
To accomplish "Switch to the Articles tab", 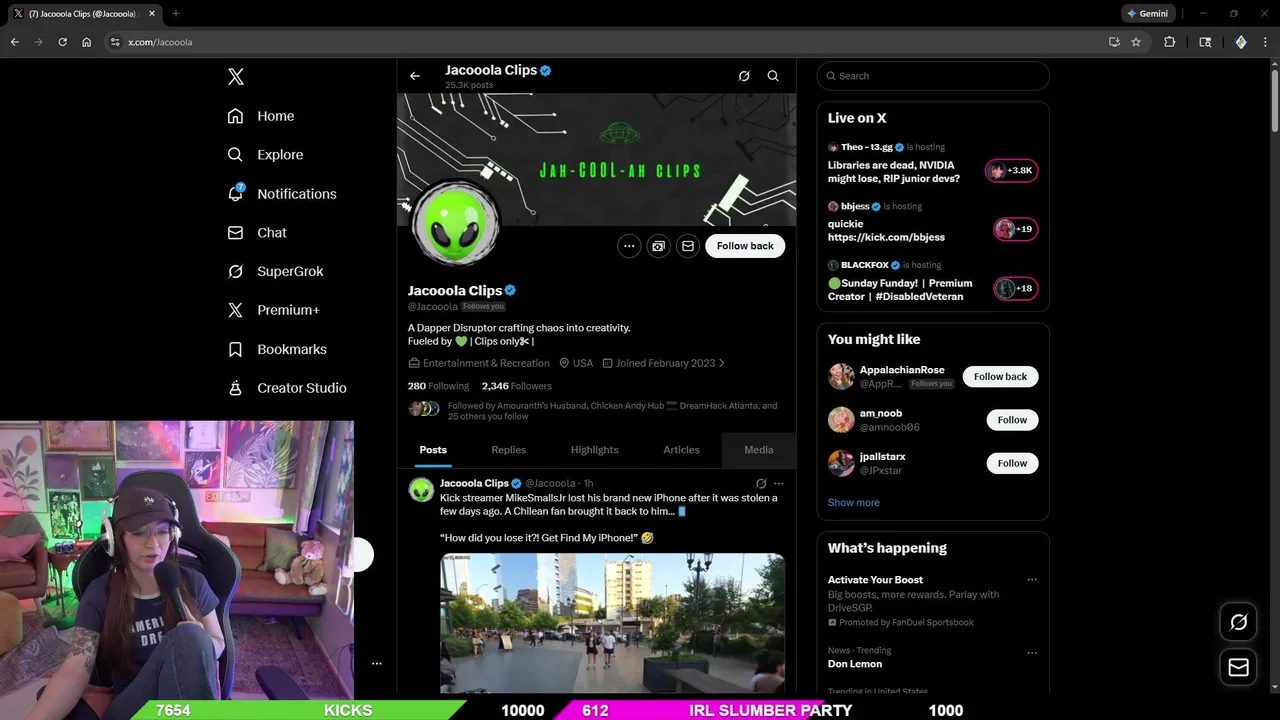I will point(681,450).
